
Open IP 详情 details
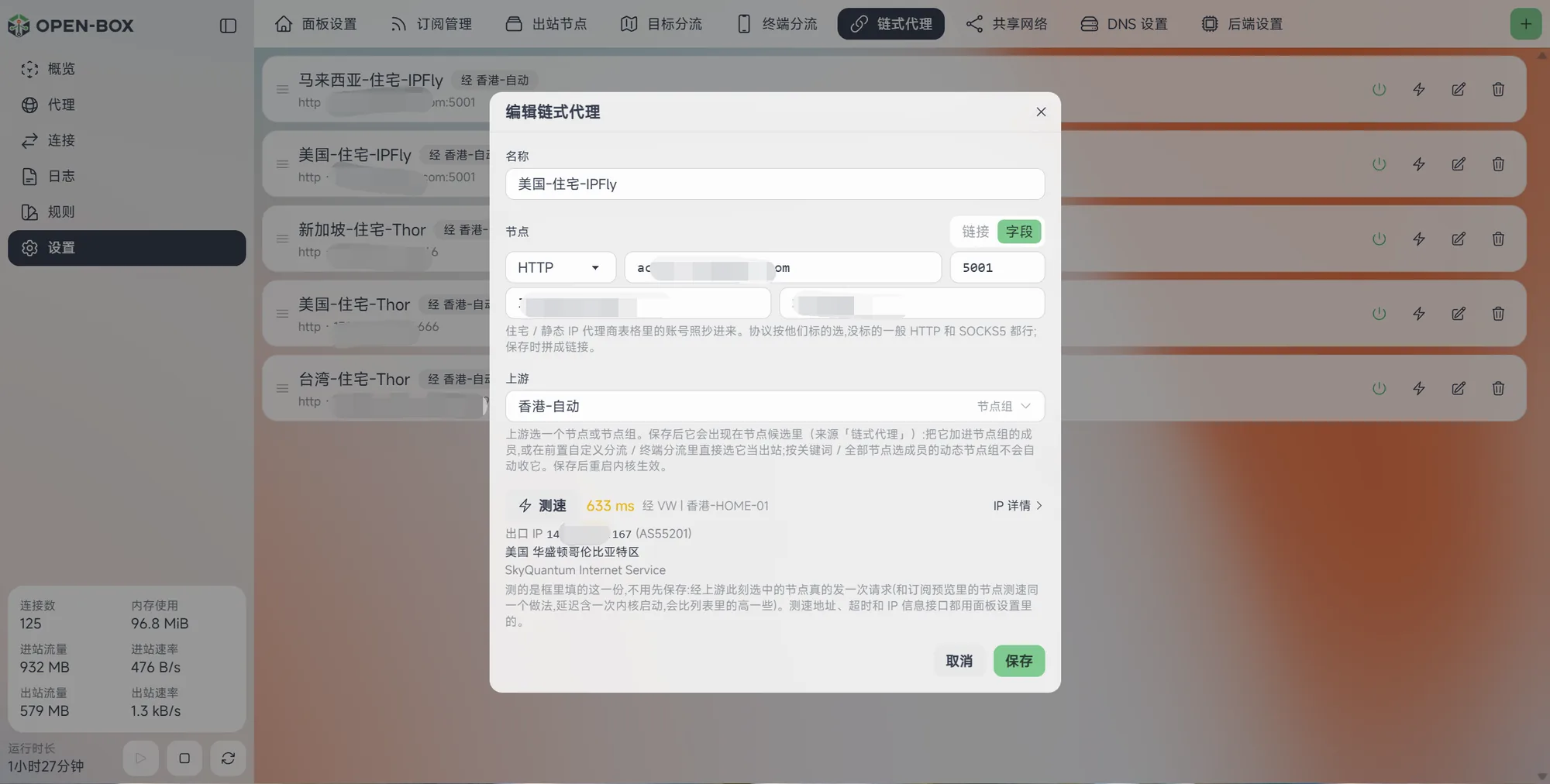coord(1018,506)
